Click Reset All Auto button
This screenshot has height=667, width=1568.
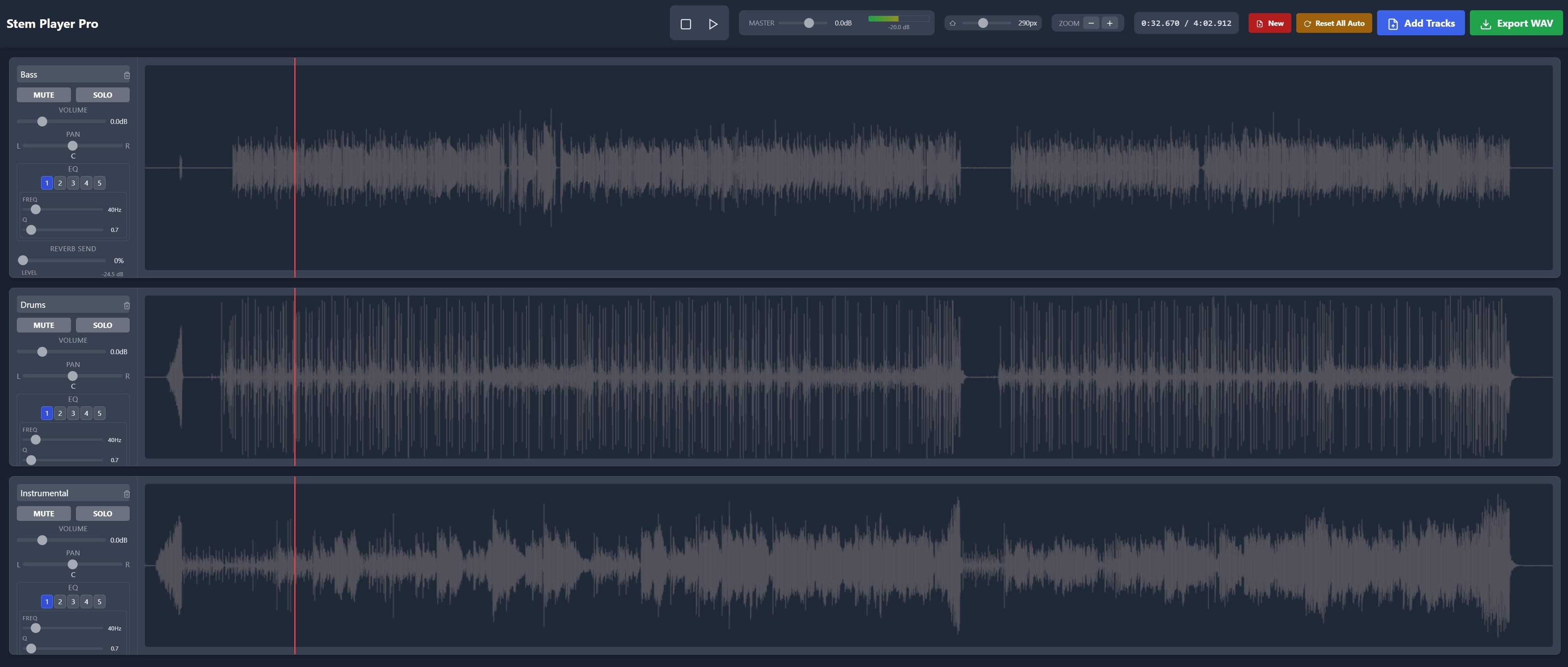tap(1334, 23)
